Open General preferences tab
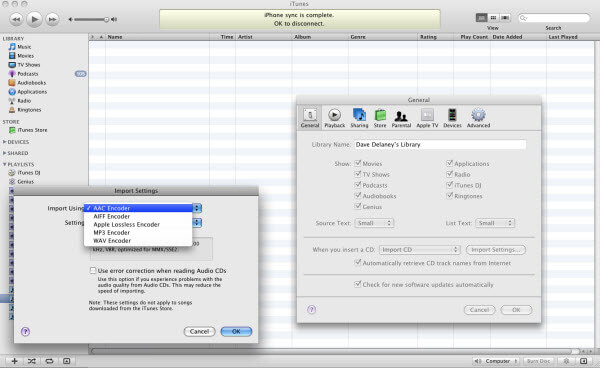The width and height of the screenshot is (600, 368). (310, 118)
